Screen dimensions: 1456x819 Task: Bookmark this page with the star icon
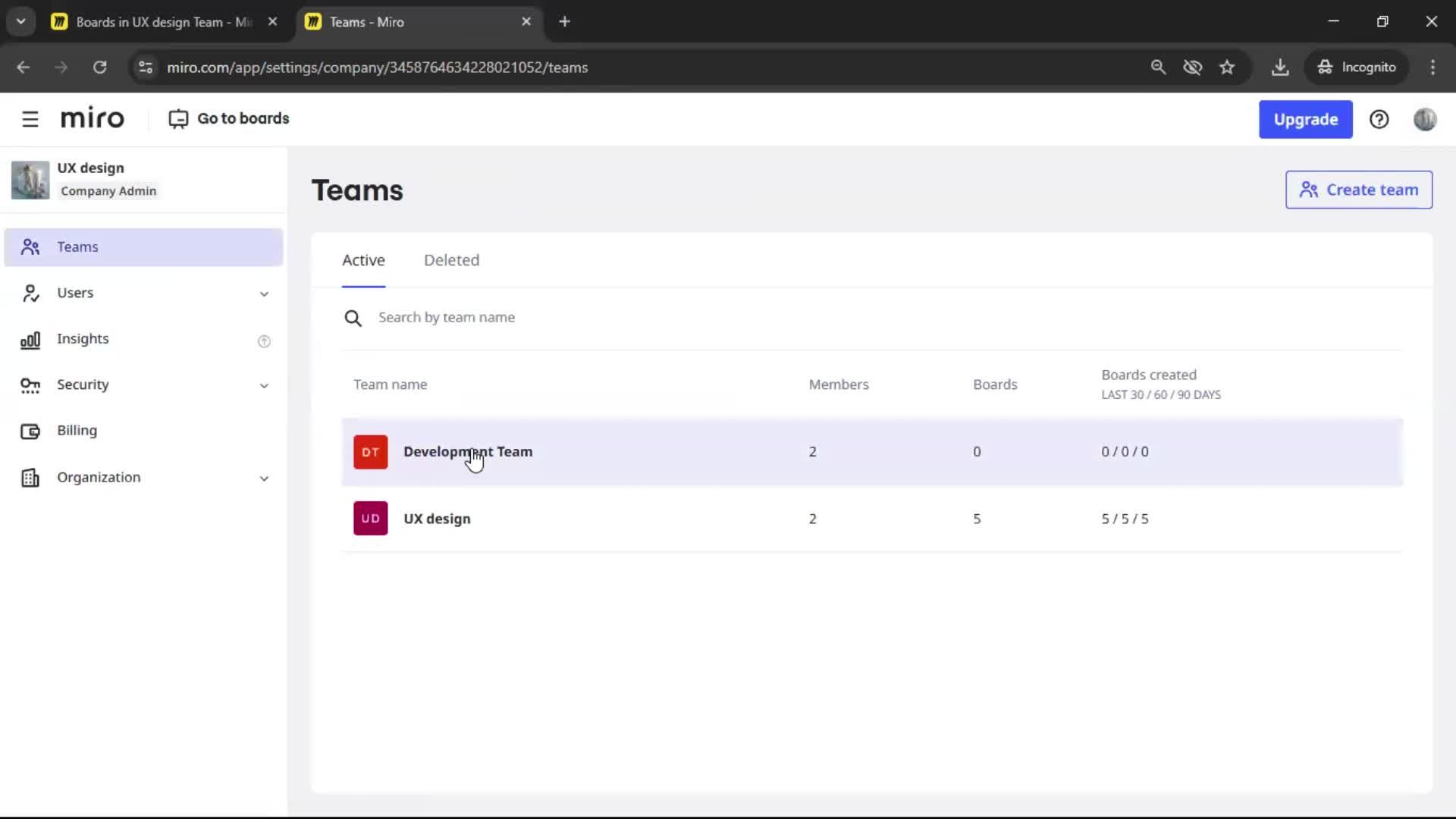1227,67
